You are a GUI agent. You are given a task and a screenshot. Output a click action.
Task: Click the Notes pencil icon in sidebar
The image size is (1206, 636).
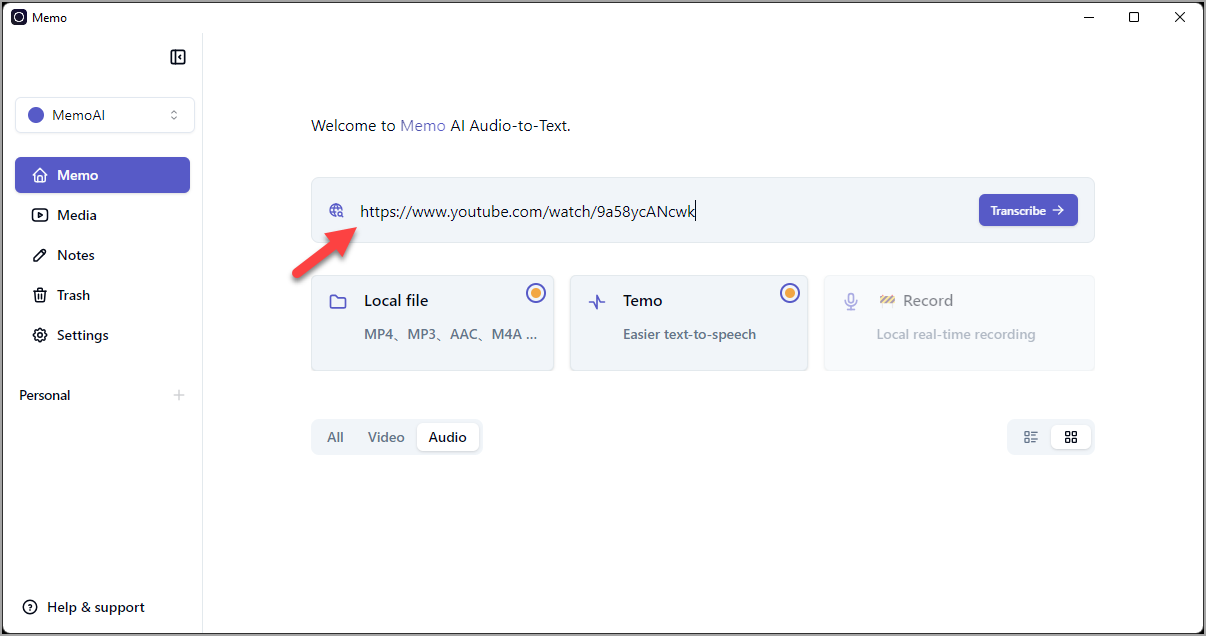[40, 255]
